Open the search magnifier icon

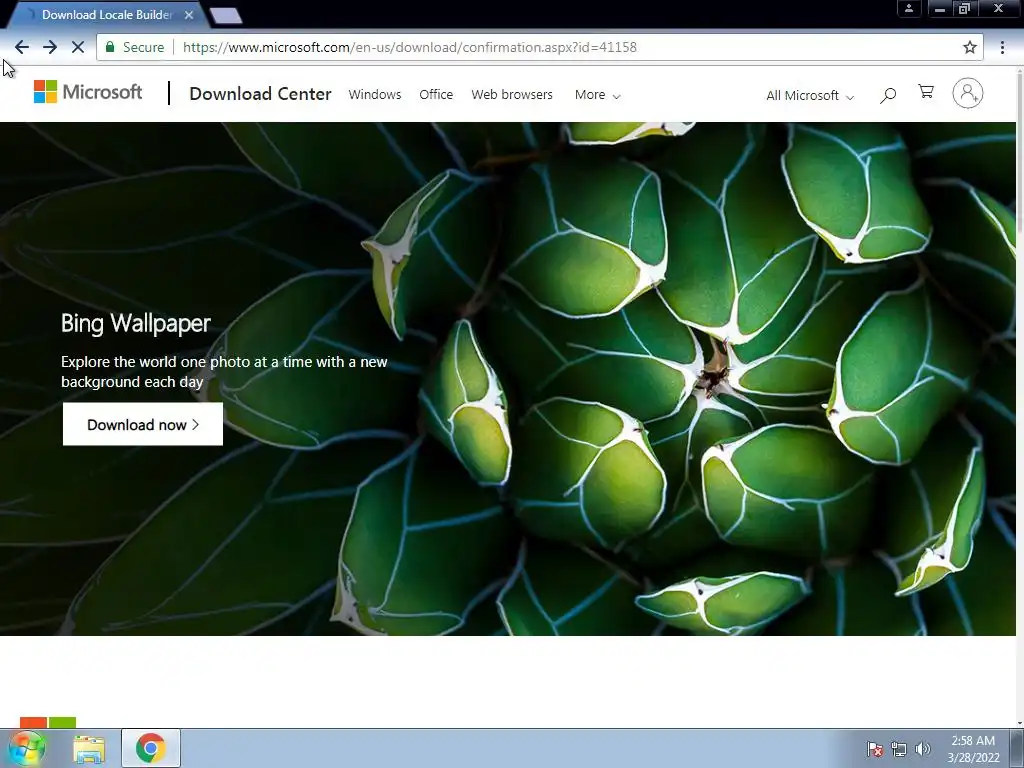tap(888, 95)
